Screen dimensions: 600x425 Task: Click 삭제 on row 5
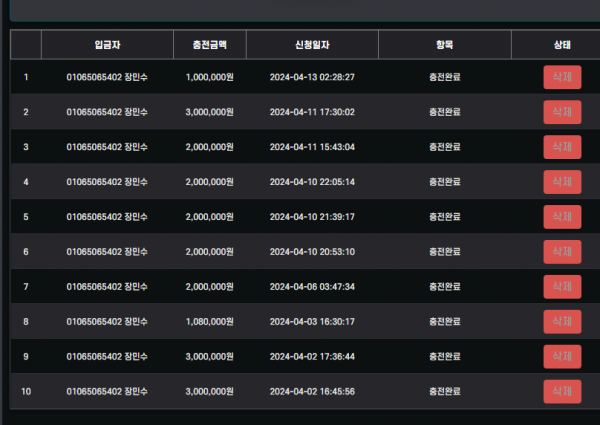click(x=562, y=217)
